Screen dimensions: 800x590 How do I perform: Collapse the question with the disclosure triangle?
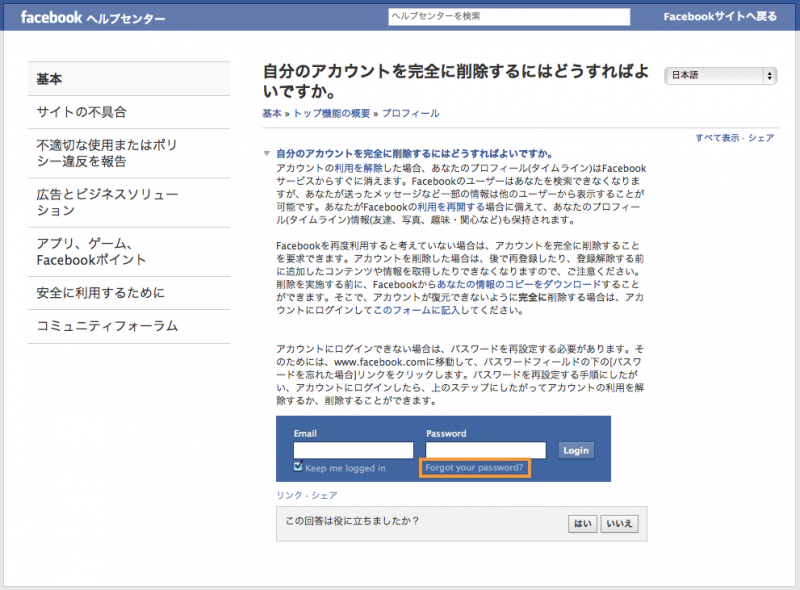pos(266,153)
